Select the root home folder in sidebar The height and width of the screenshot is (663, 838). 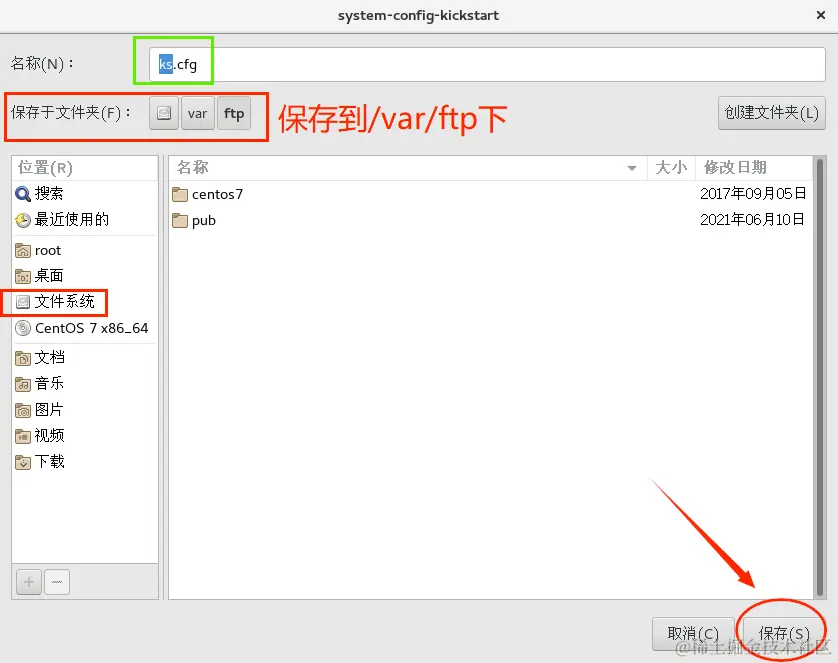84,250
